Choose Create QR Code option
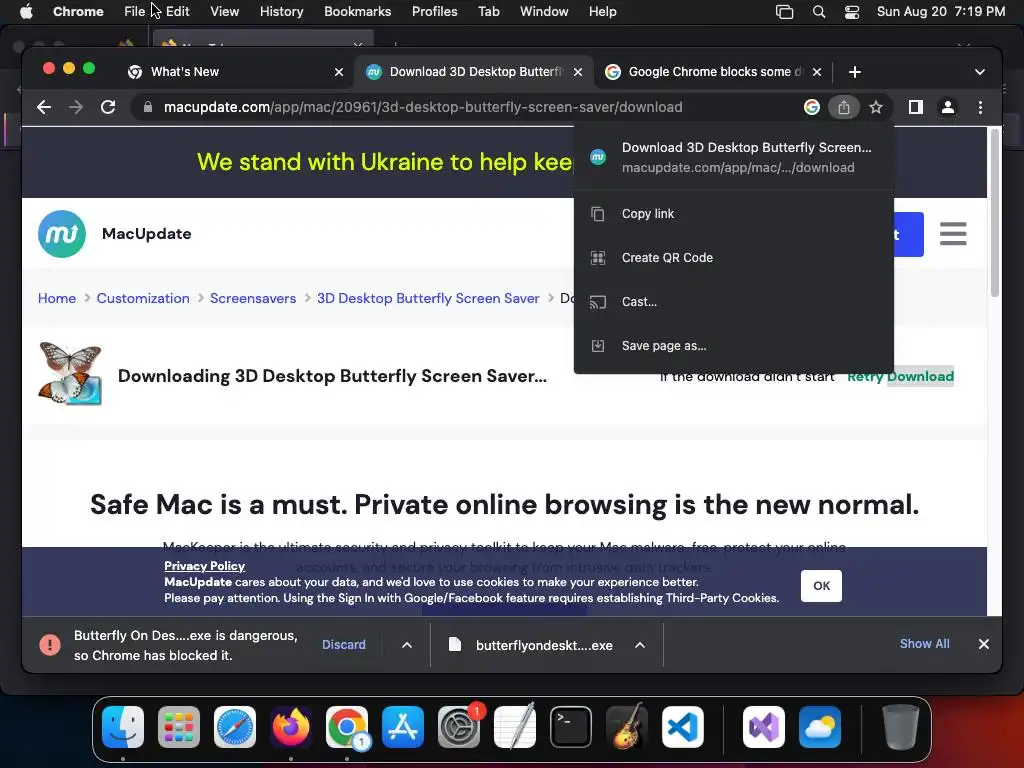The image size is (1024, 768). tap(733, 258)
